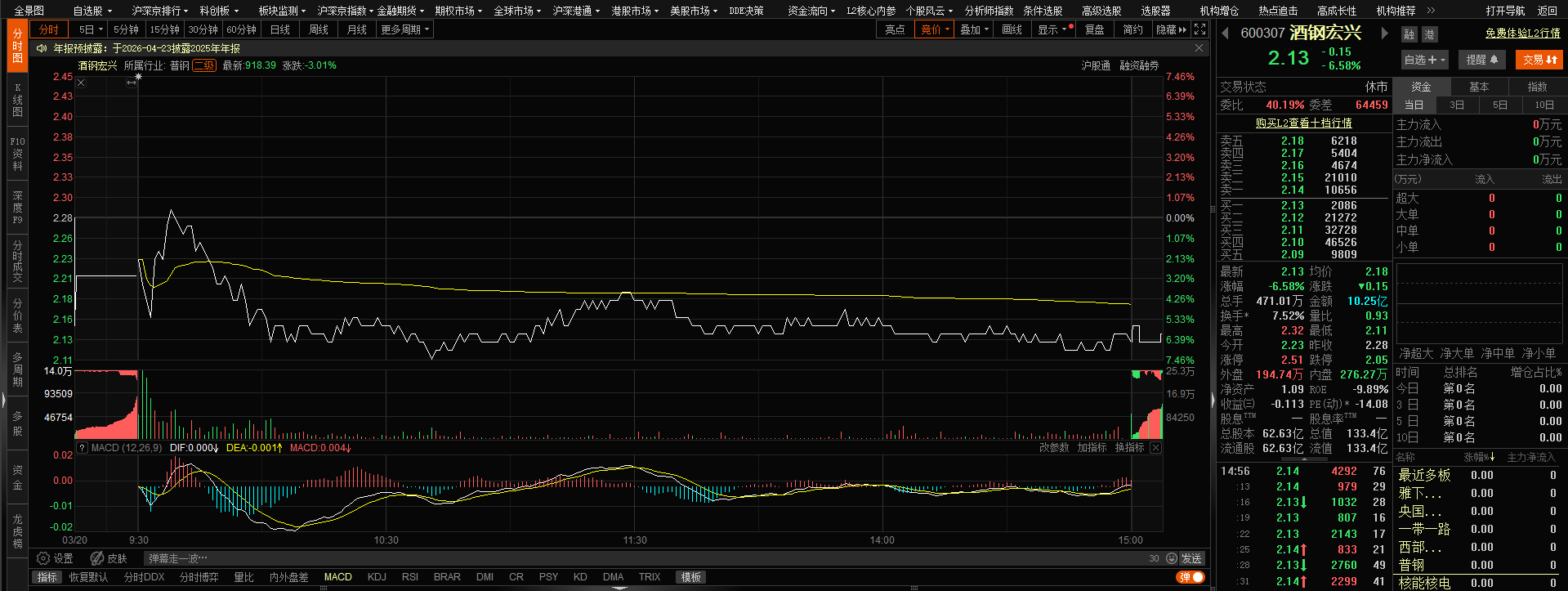Click the speaker icon on announcement bar
This screenshot has height=591, width=1568.
(x=42, y=48)
